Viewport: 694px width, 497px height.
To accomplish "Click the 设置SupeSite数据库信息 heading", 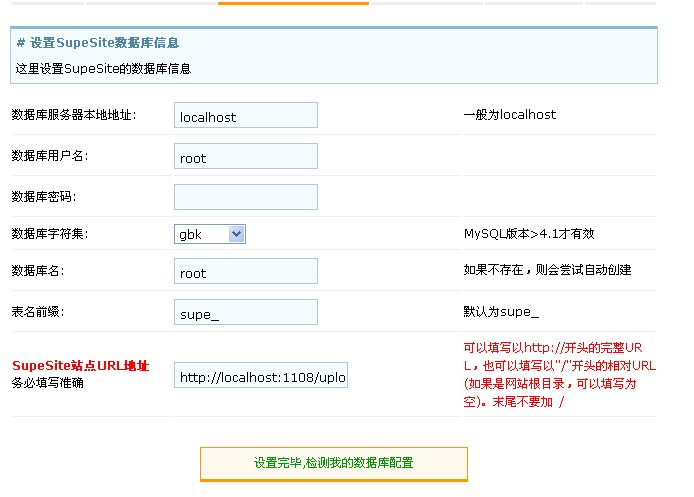I will pyautogui.click(x=98, y=43).
